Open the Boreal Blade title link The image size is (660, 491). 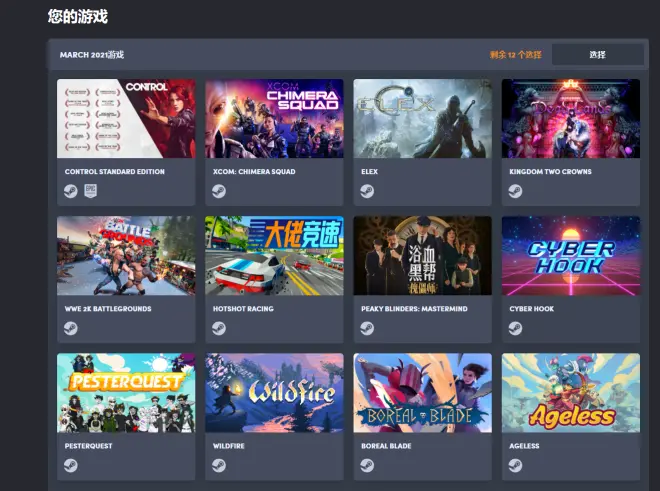(386, 446)
